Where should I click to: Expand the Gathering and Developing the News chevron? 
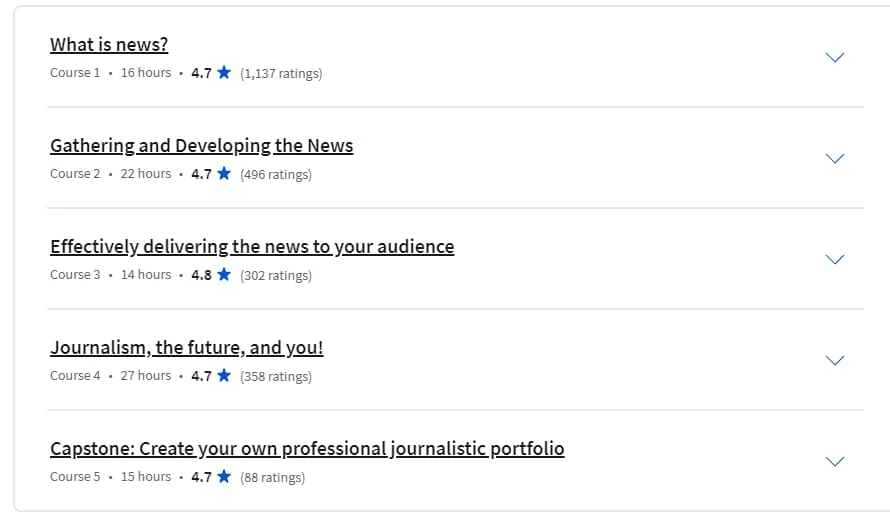click(834, 158)
